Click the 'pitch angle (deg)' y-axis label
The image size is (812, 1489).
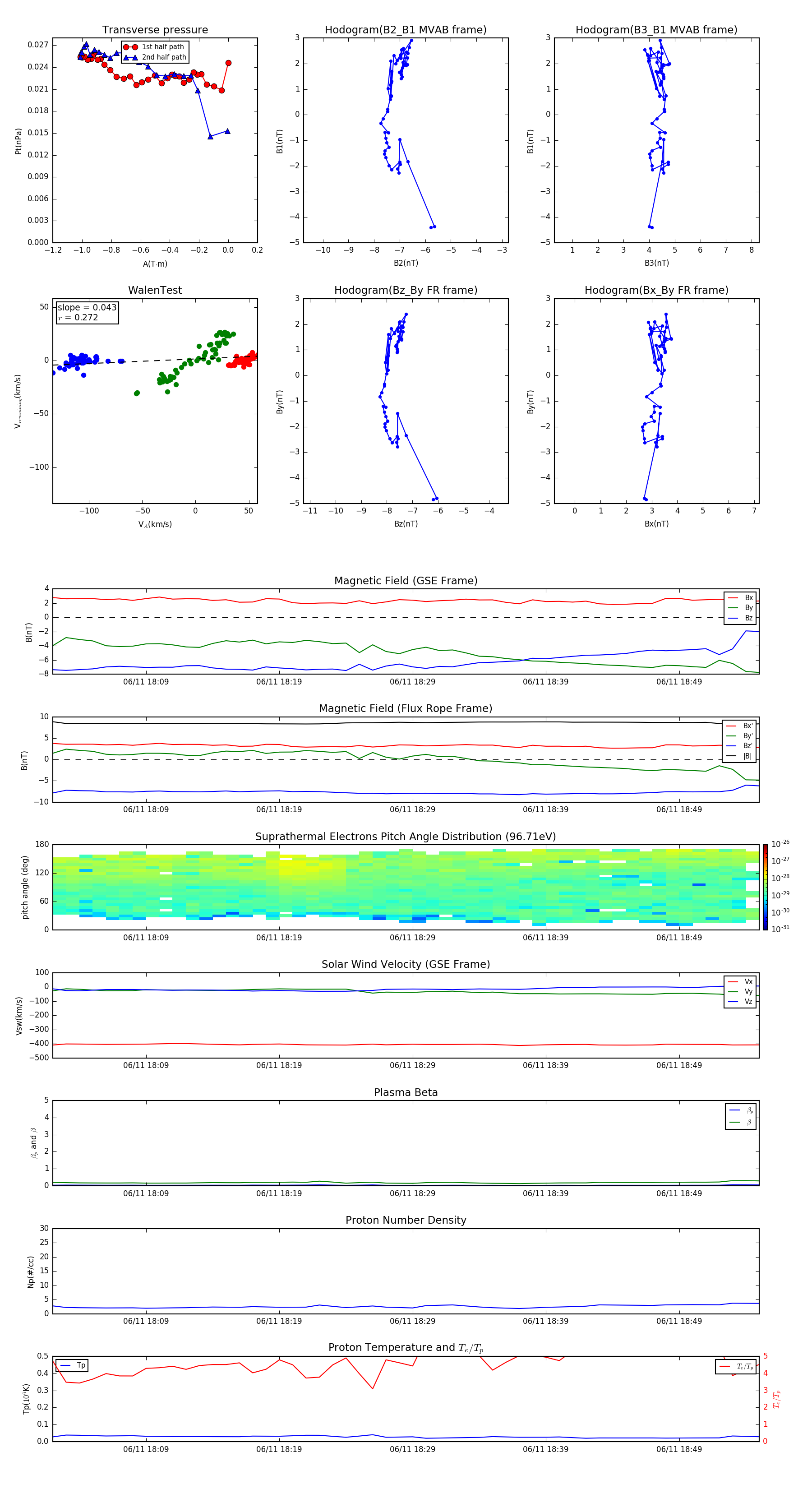point(25,887)
